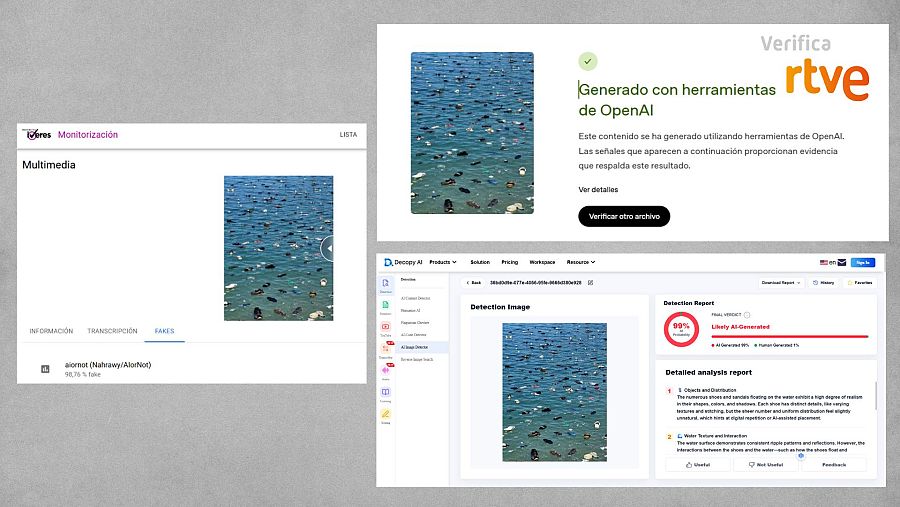Select the FAKES tab

(164, 331)
